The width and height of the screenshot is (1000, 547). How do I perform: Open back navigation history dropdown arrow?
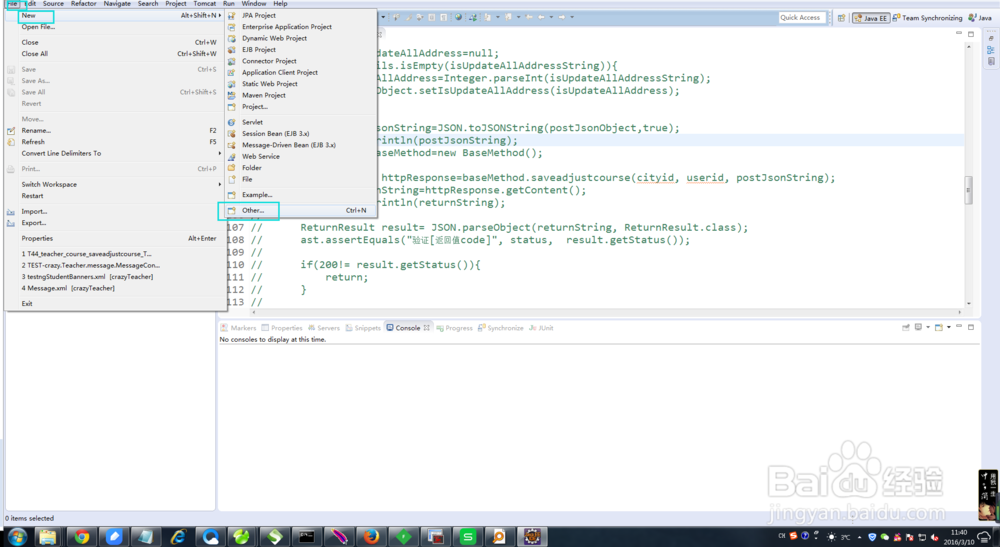[x=551, y=17]
